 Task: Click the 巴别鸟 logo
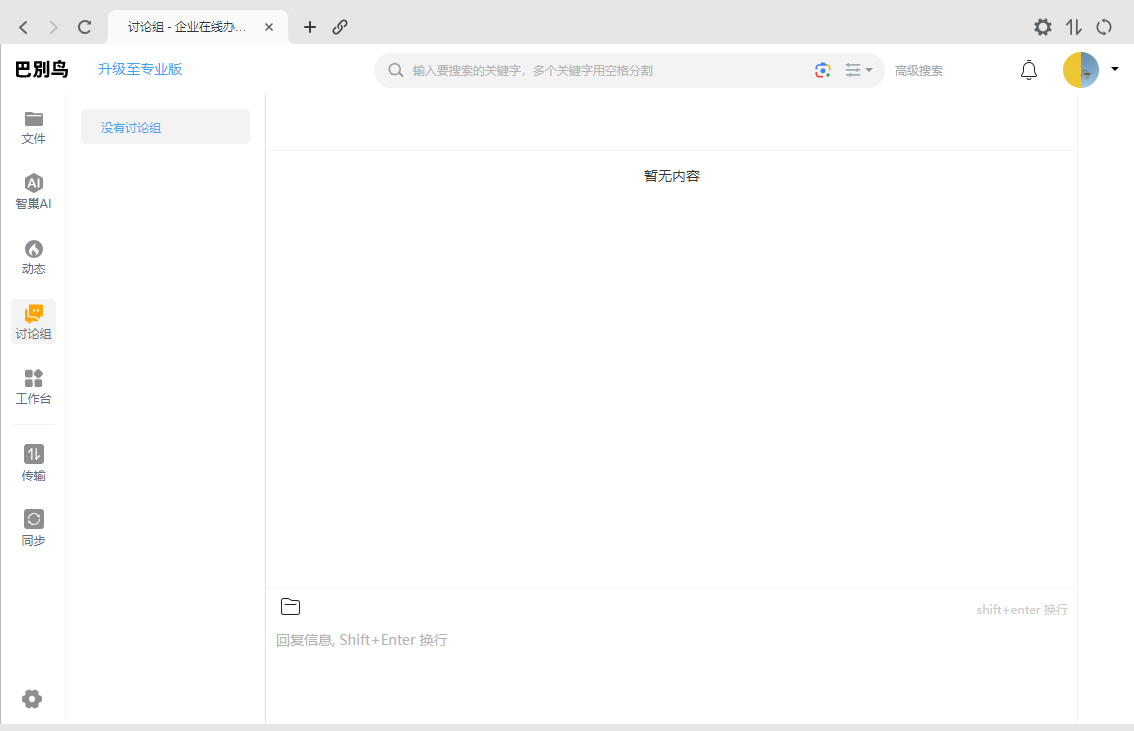pos(42,69)
